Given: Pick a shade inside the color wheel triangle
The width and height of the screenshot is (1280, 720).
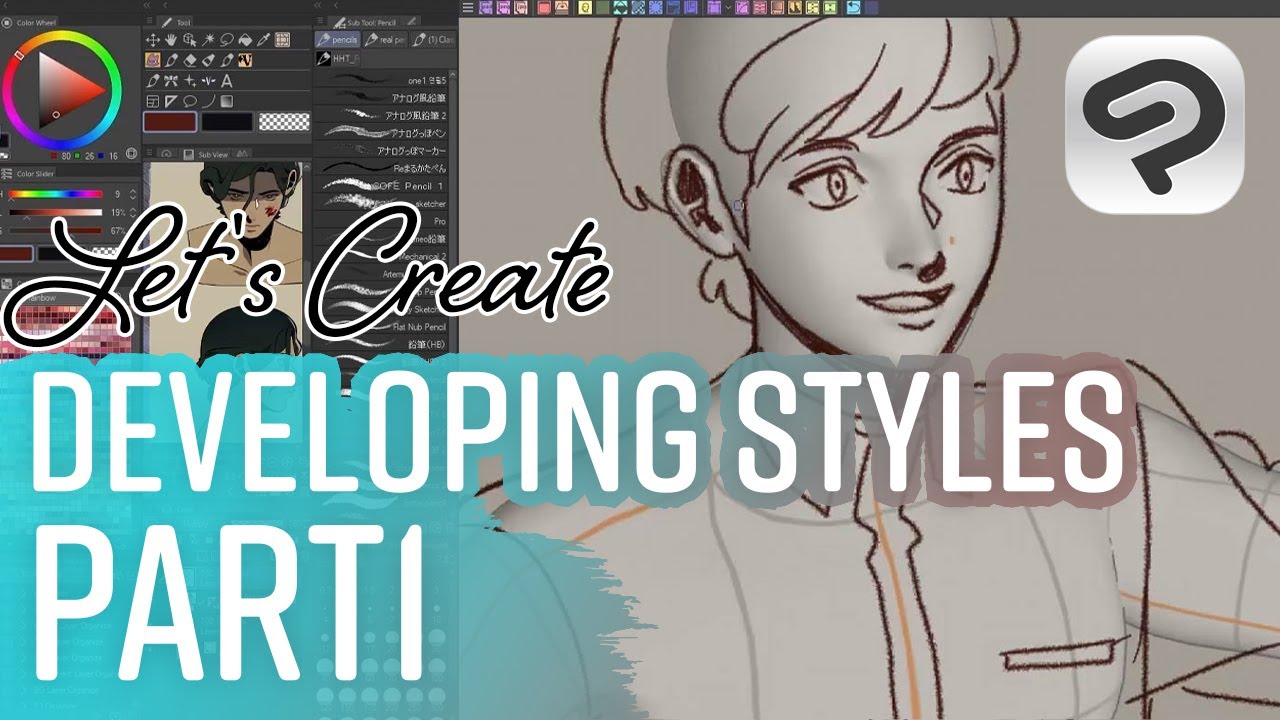Looking at the screenshot, I should pos(62,90).
